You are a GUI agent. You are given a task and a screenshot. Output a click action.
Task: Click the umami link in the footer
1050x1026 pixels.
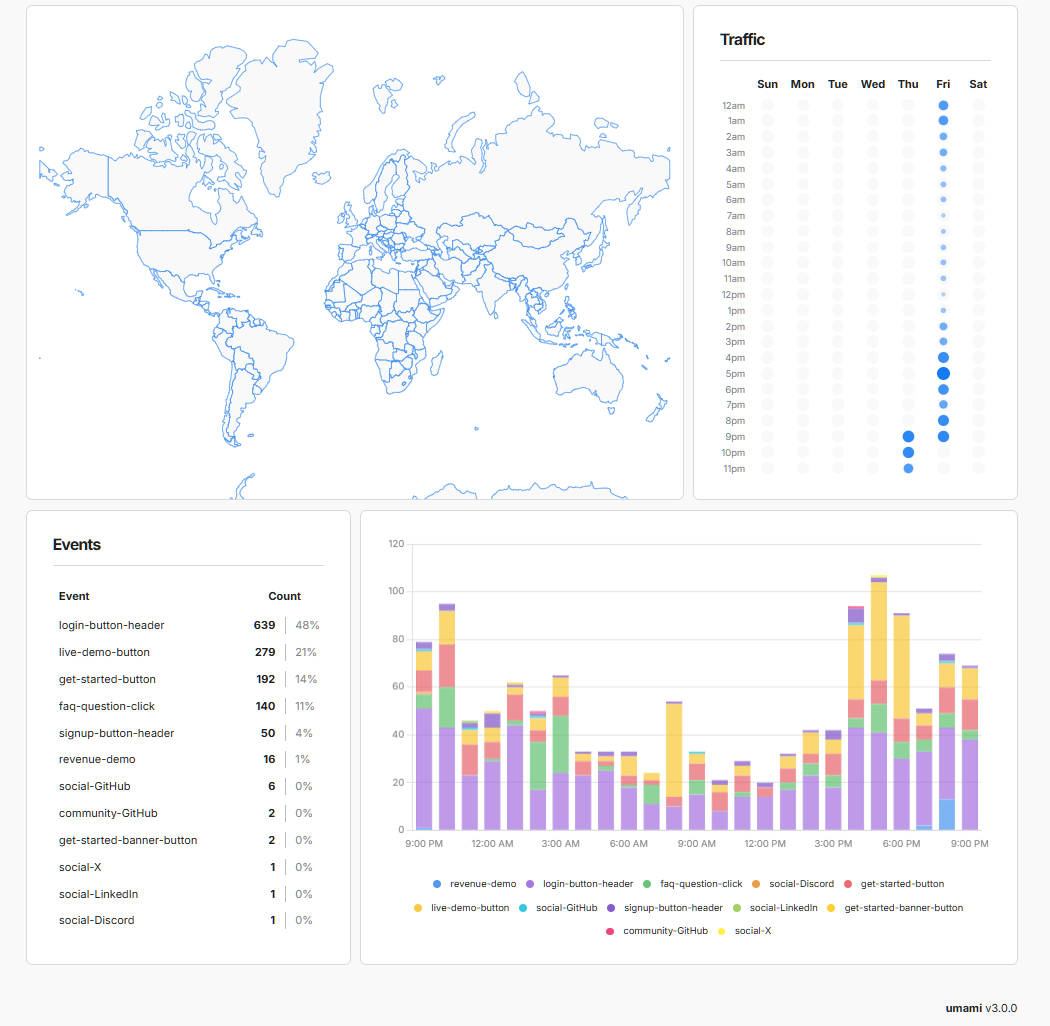(963, 1008)
